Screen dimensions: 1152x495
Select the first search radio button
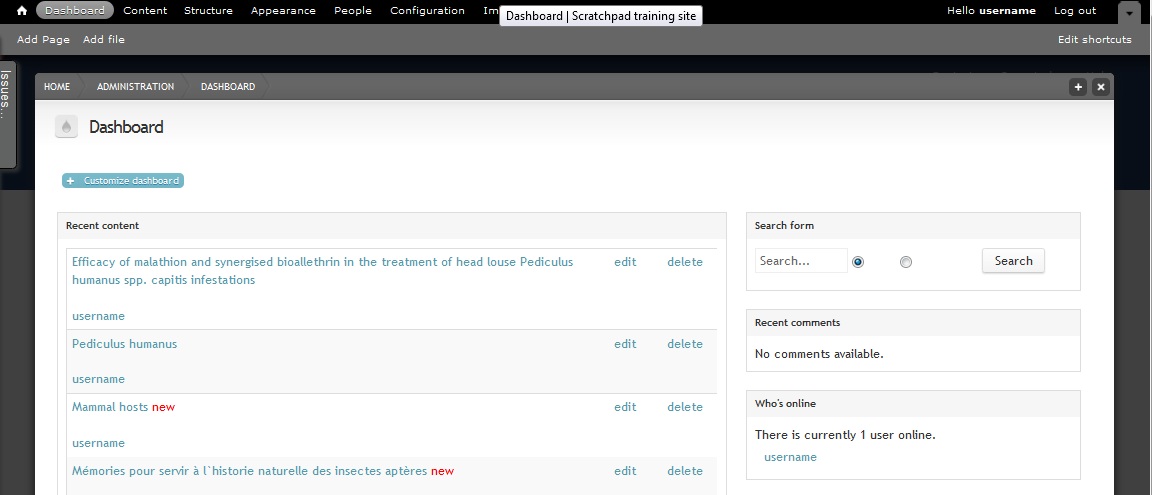(858, 261)
